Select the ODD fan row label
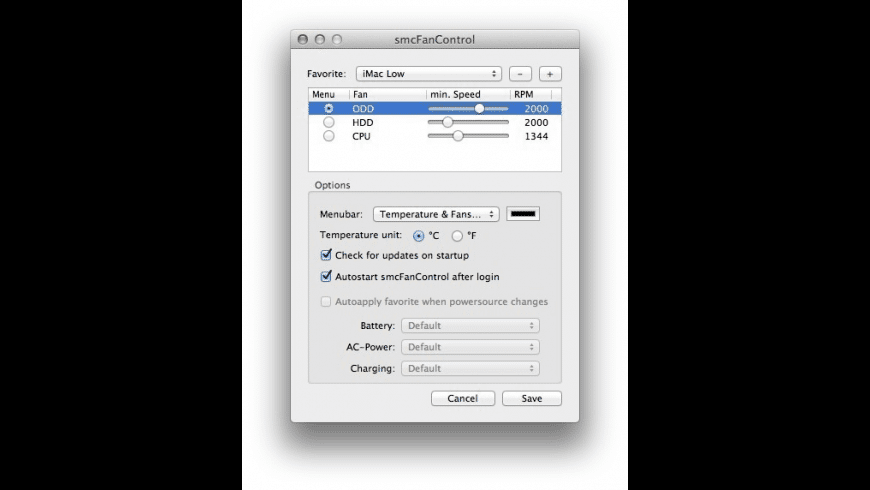Image resolution: width=870 pixels, height=490 pixels. coord(363,109)
